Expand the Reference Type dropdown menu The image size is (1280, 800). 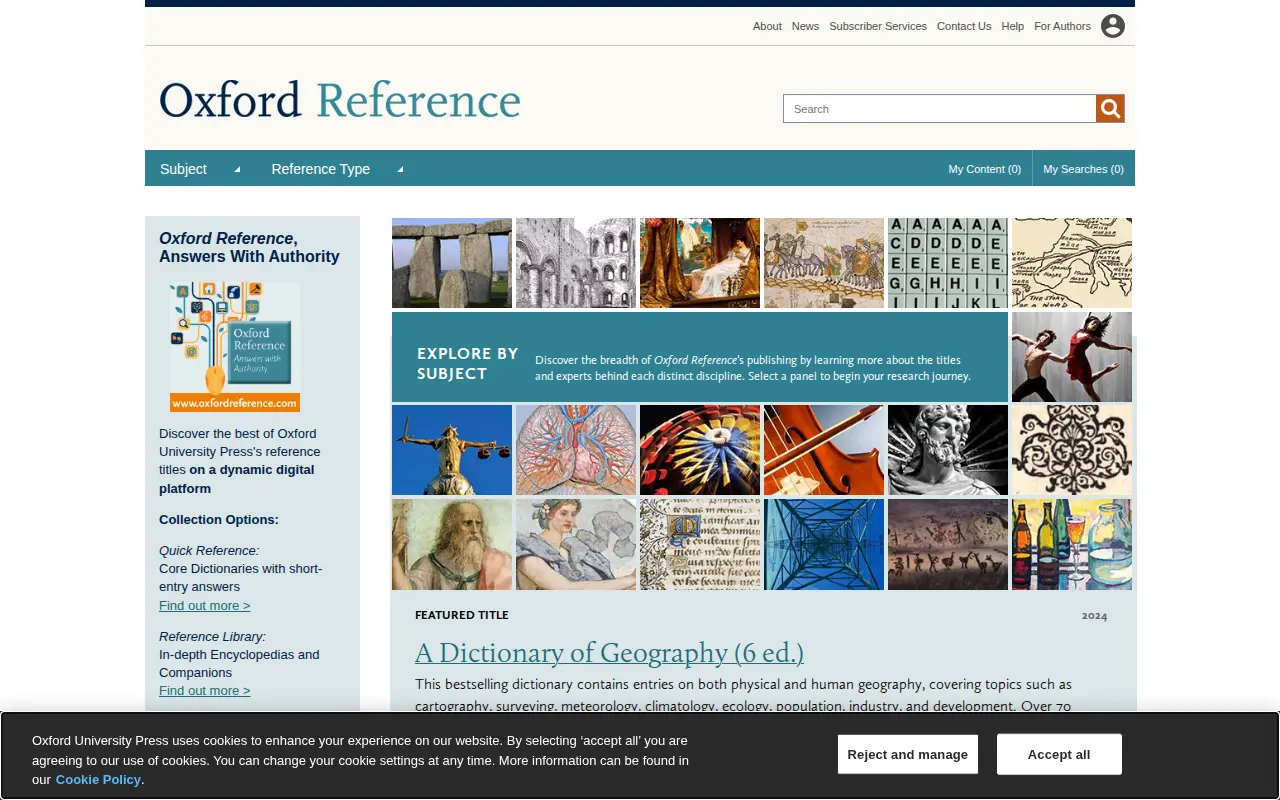click(337, 169)
